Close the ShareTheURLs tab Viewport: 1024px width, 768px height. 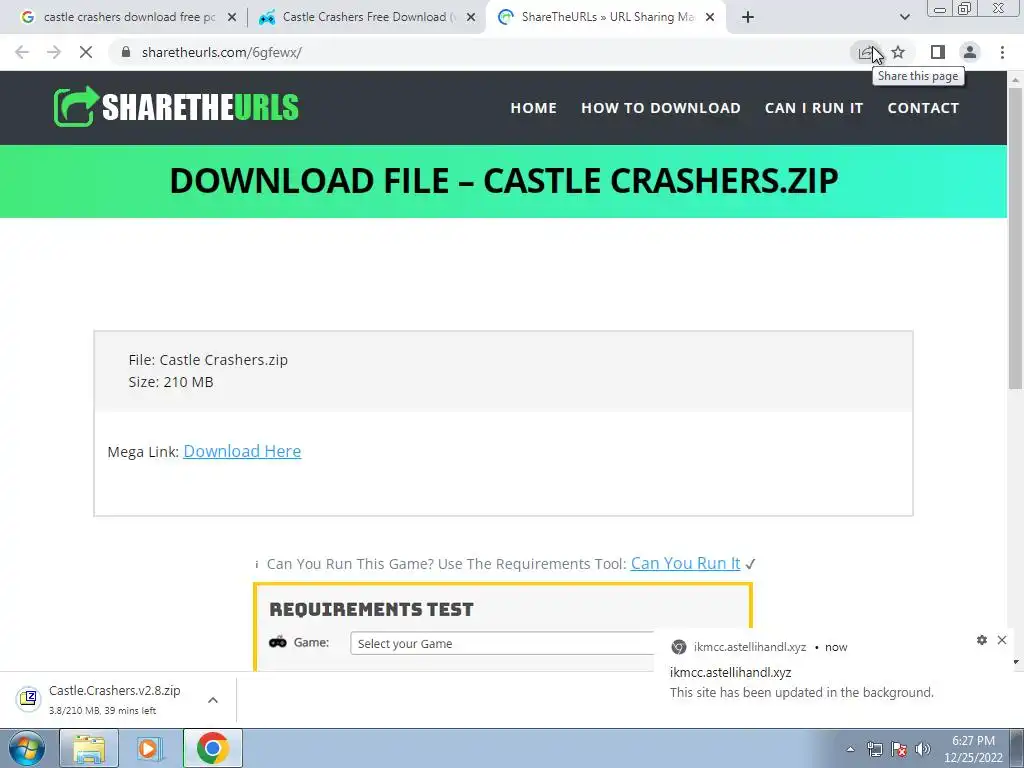[710, 18]
